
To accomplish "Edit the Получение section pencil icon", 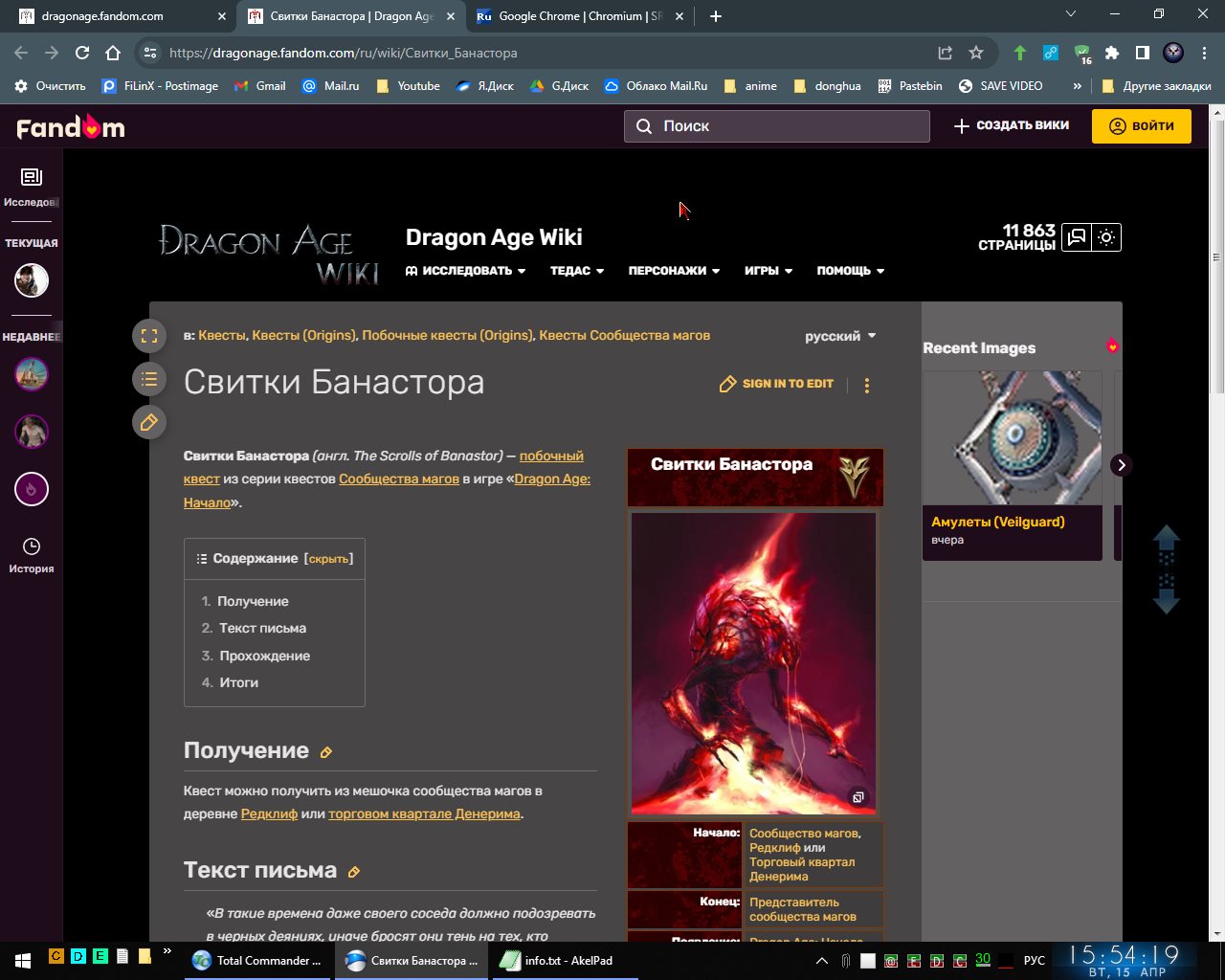I will [326, 753].
